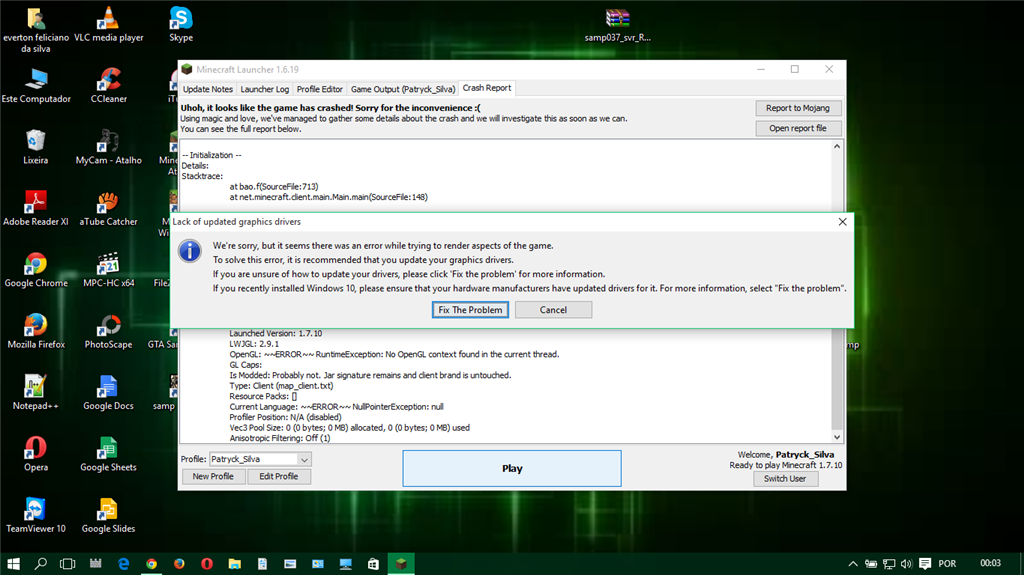Click the POR language indicator
Viewport: 1024px width, 575px height.
(947, 563)
